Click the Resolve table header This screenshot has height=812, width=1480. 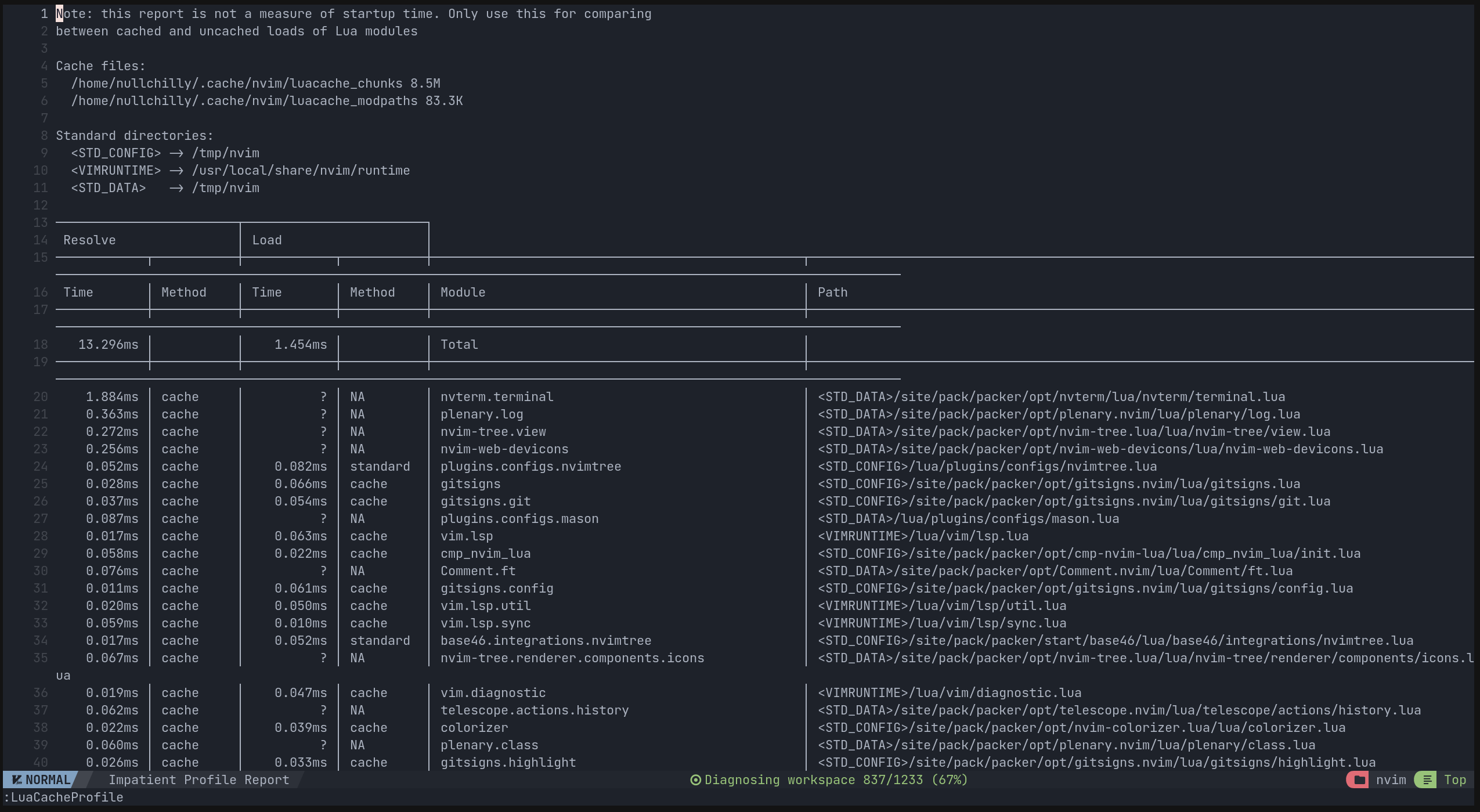coord(88,240)
